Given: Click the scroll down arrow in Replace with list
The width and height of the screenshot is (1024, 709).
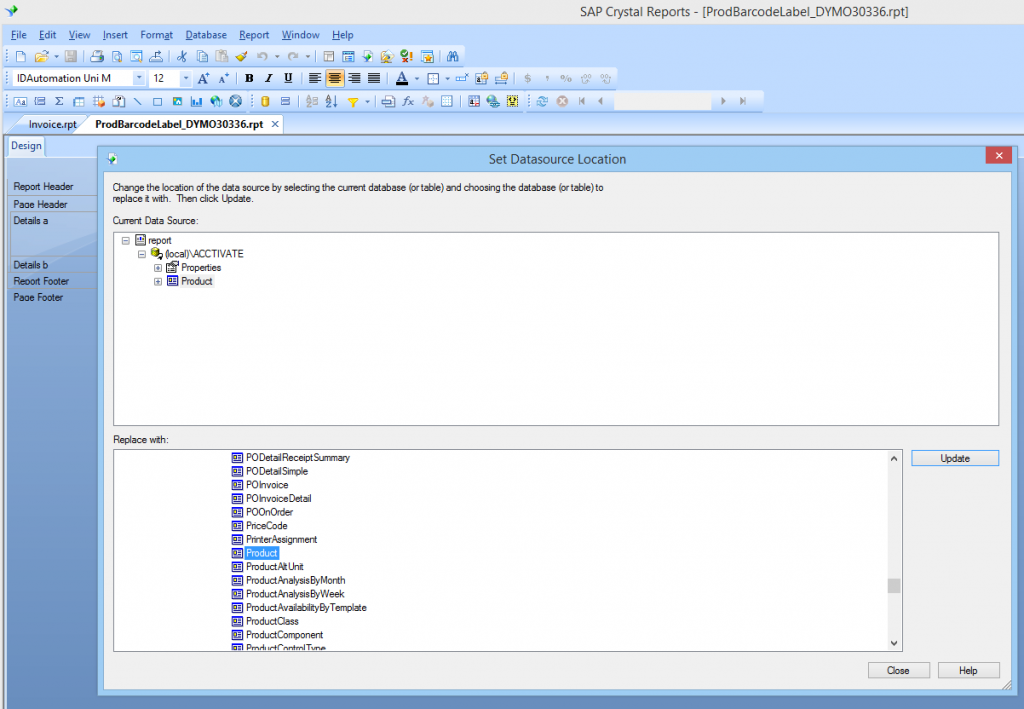Looking at the screenshot, I should (x=894, y=643).
